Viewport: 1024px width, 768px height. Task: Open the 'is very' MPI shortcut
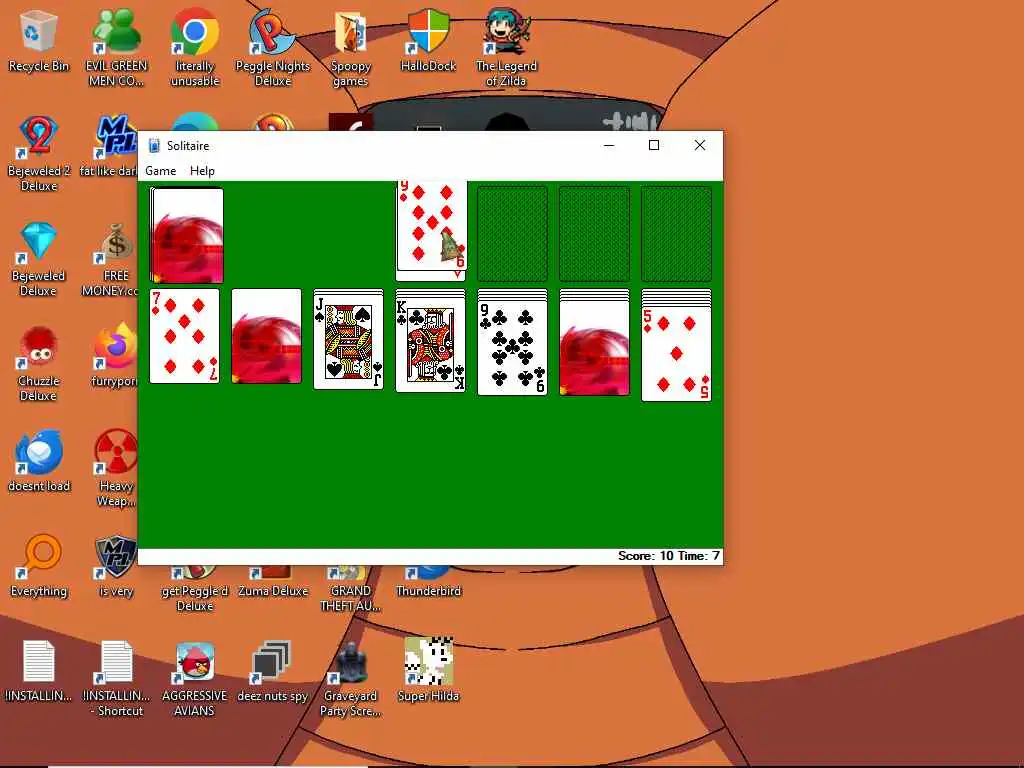(x=116, y=566)
